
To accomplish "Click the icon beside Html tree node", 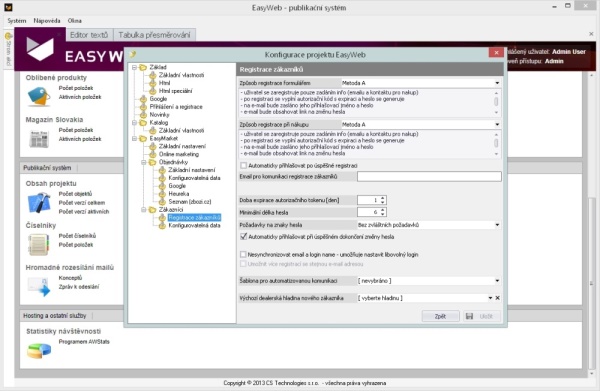I will point(153,83).
